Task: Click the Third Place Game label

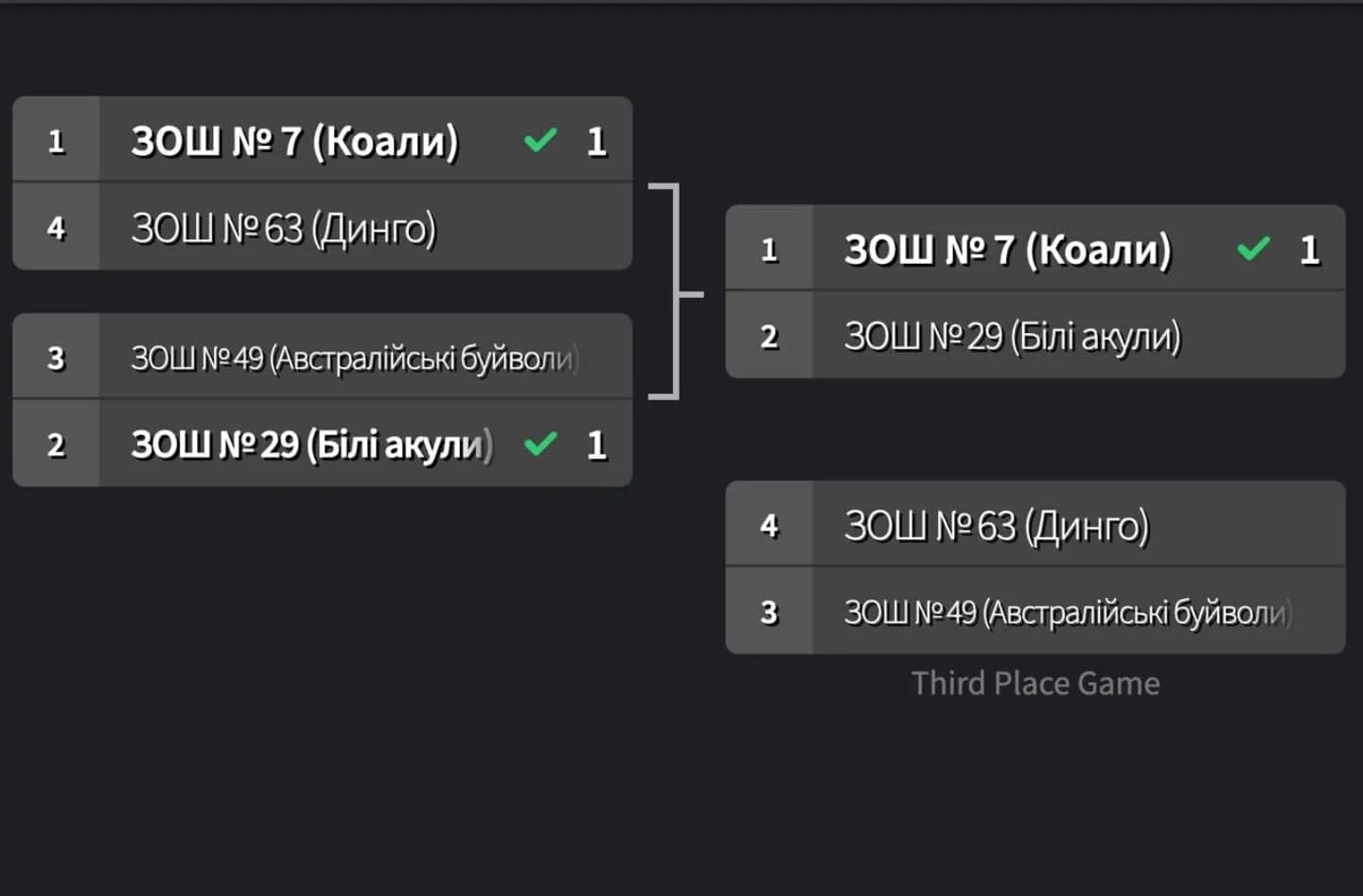Action: pyautogui.click(x=1036, y=683)
